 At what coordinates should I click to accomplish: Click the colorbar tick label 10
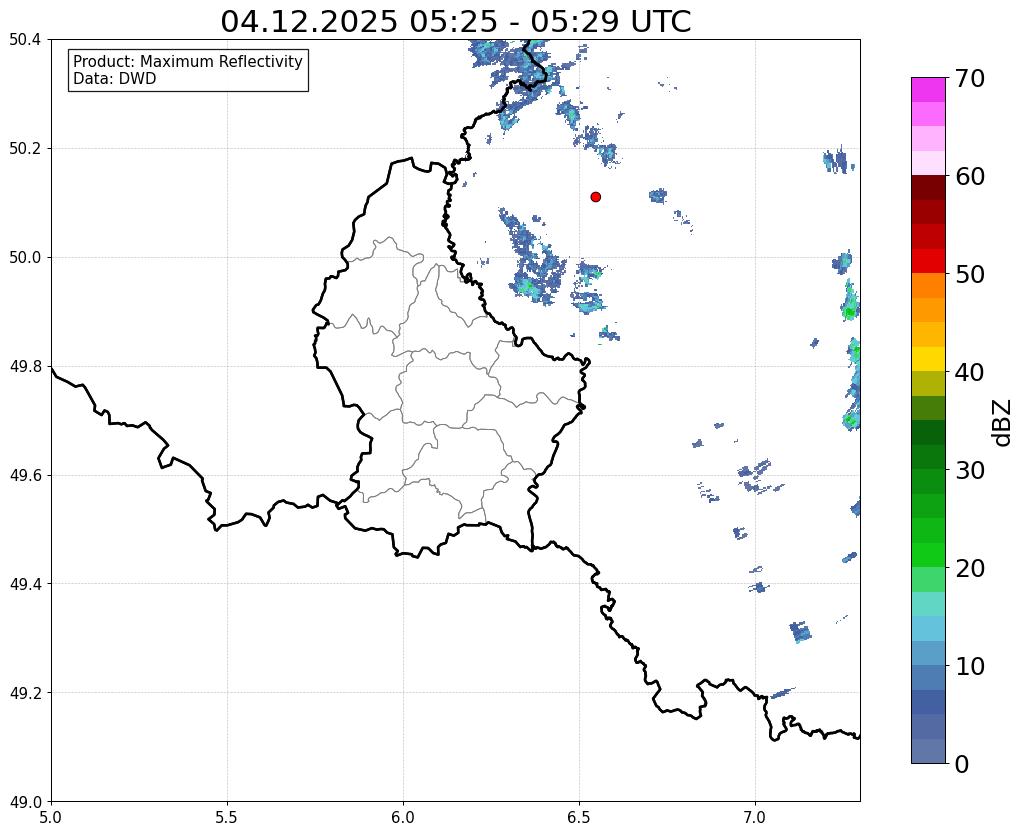(x=969, y=666)
